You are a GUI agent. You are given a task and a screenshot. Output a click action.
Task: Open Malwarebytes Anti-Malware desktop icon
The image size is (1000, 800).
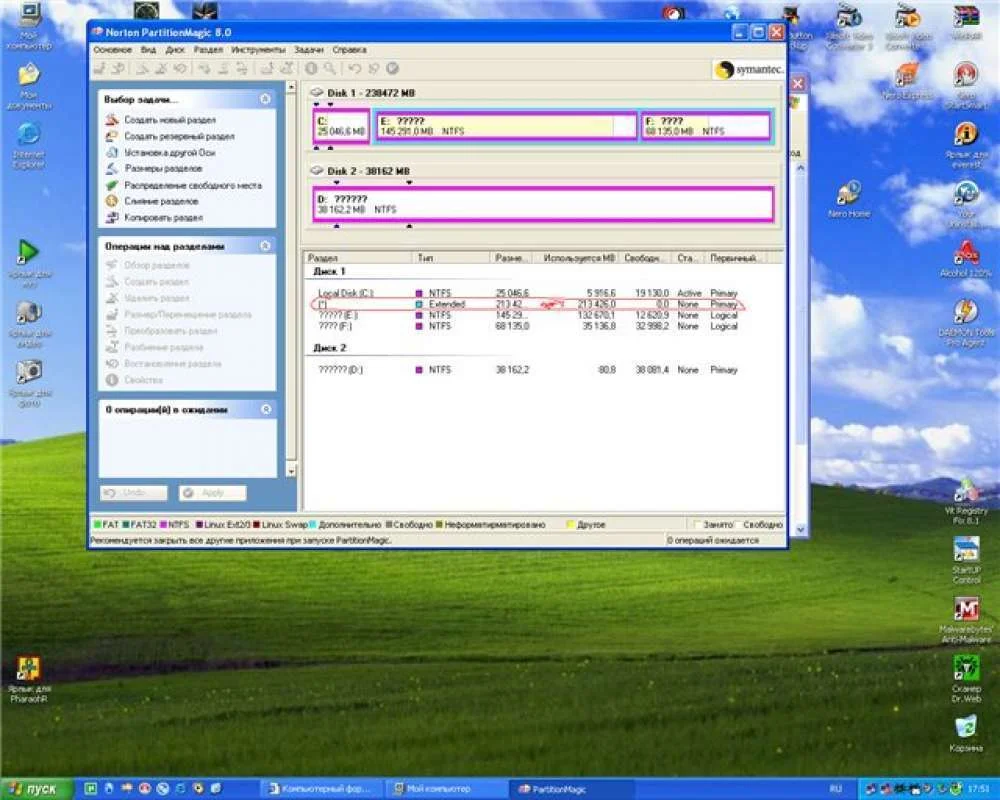966,619
